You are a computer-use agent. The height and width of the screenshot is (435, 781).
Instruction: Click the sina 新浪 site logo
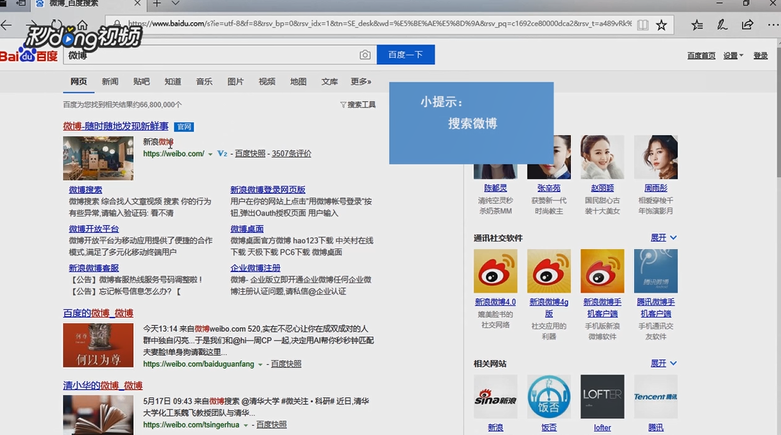pyautogui.click(x=495, y=397)
